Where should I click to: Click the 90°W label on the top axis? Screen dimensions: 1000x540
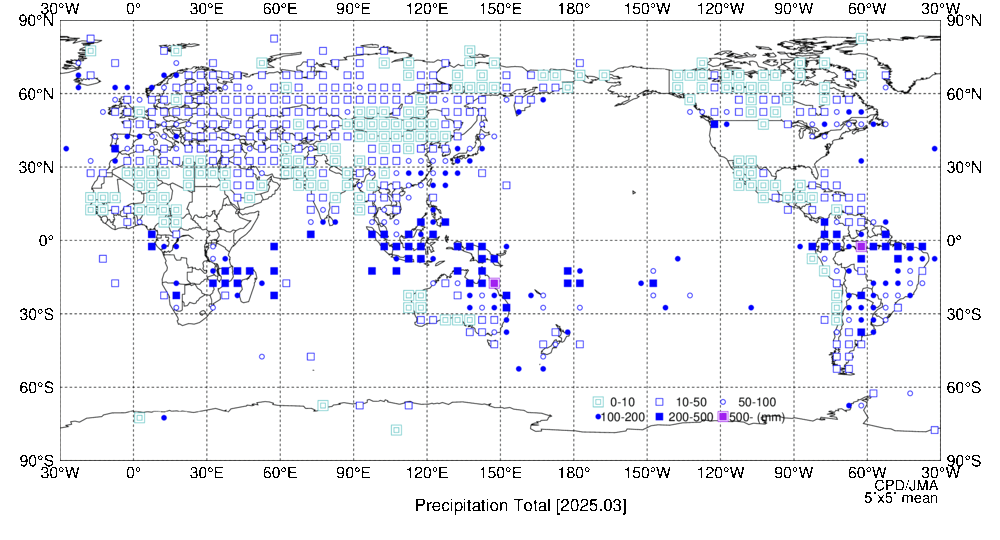coord(793,8)
